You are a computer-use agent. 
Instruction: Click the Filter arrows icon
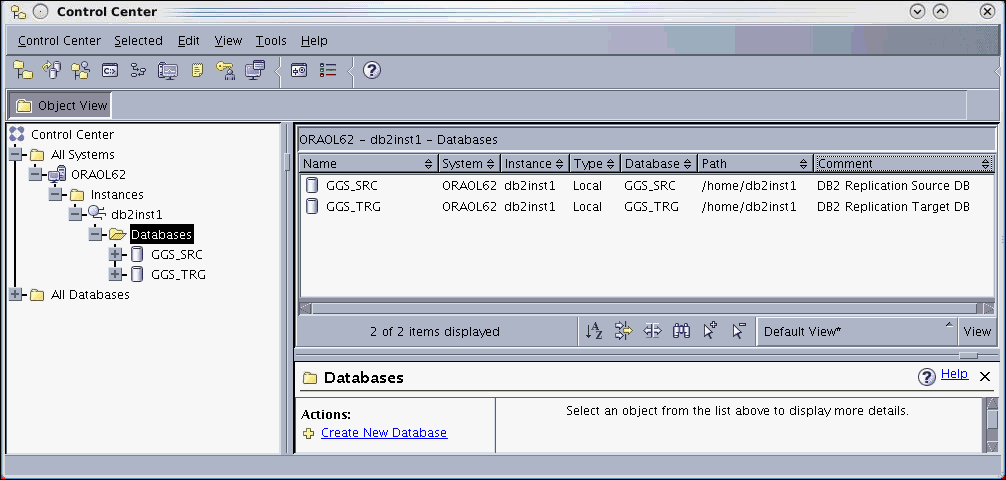coord(623,331)
